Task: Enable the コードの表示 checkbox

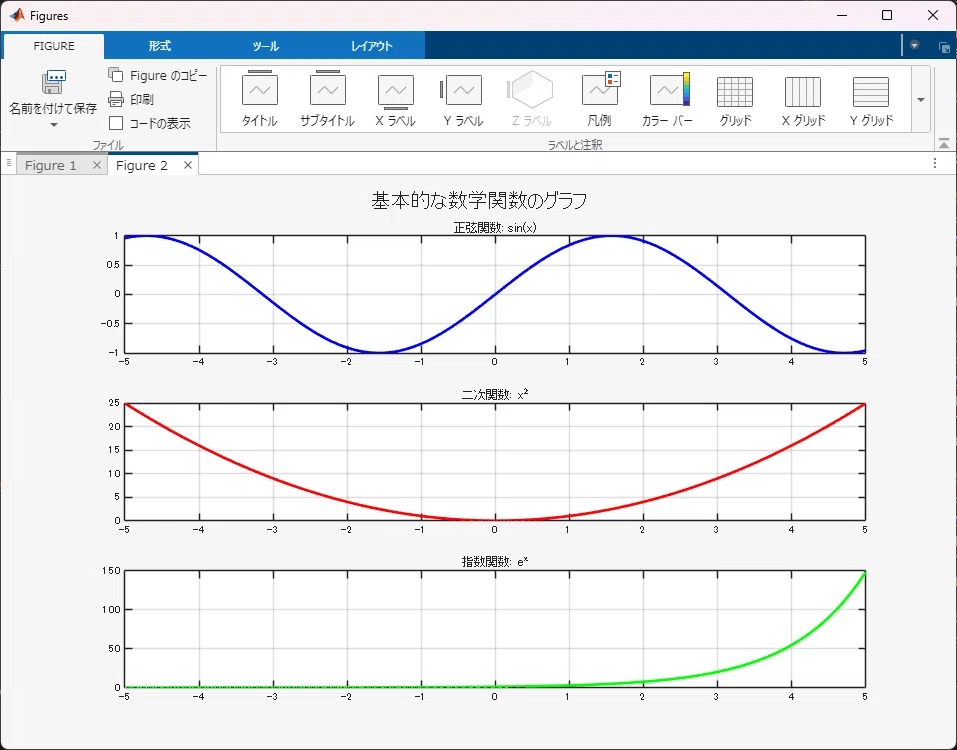Action: (x=116, y=123)
